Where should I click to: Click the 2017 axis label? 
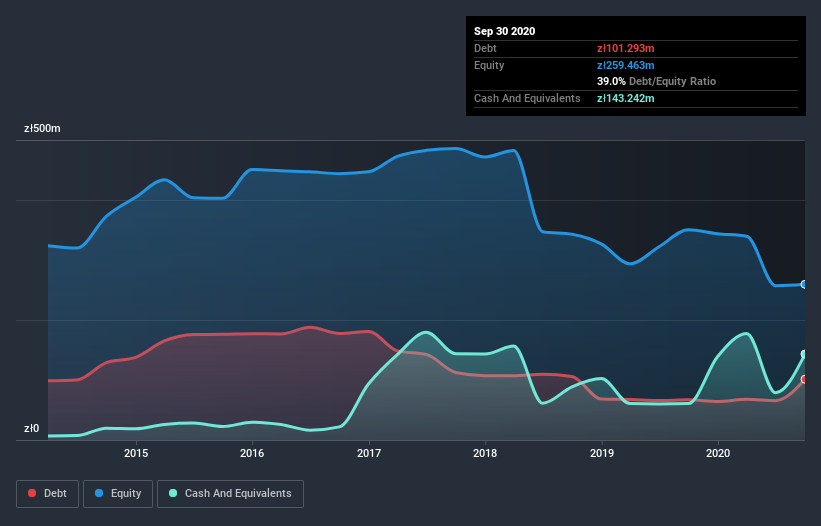369,453
